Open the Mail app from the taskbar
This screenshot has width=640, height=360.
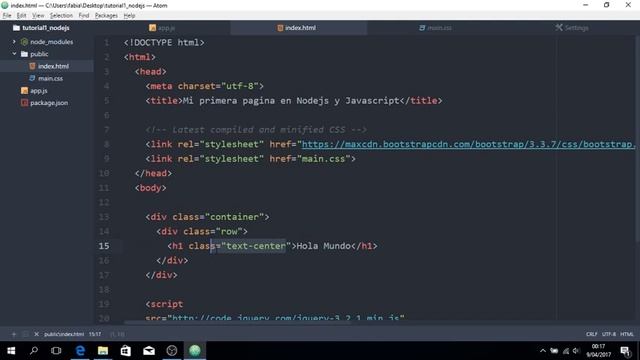149,351
